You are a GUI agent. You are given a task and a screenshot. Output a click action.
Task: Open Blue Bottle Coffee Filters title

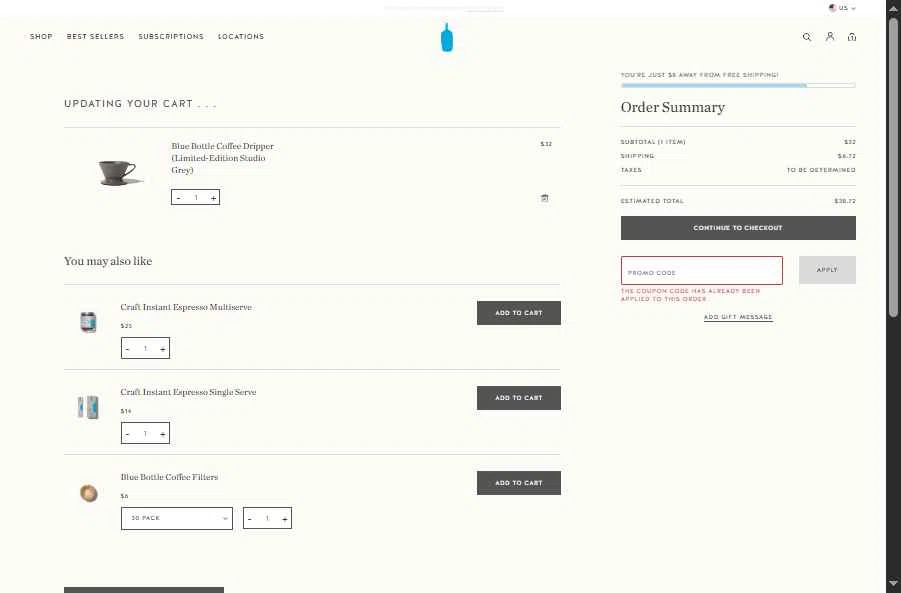tap(169, 477)
